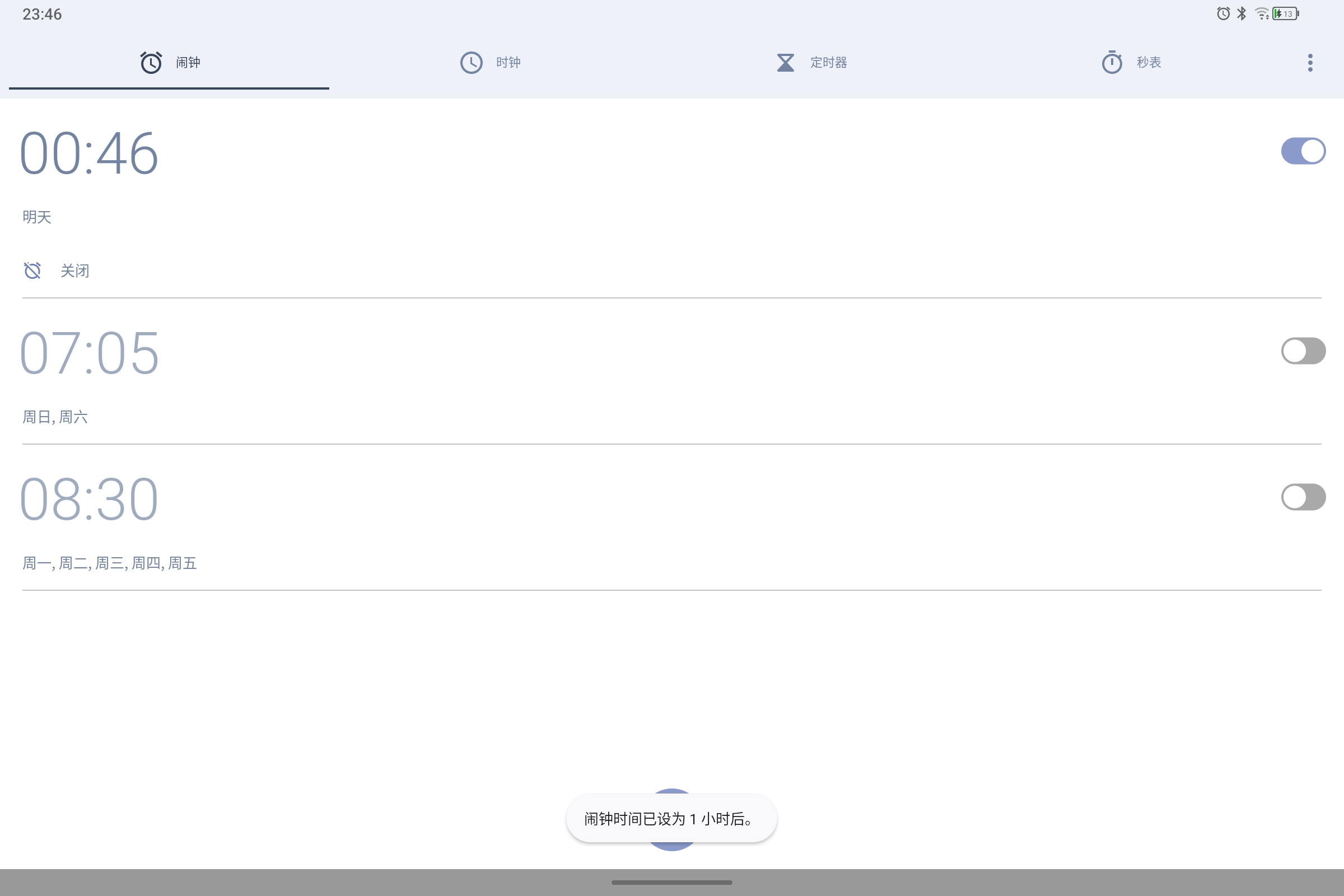Tap the crossed-out alarm icon beside 关闭
The image size is (1344, 896).
(x=32, y=270)
